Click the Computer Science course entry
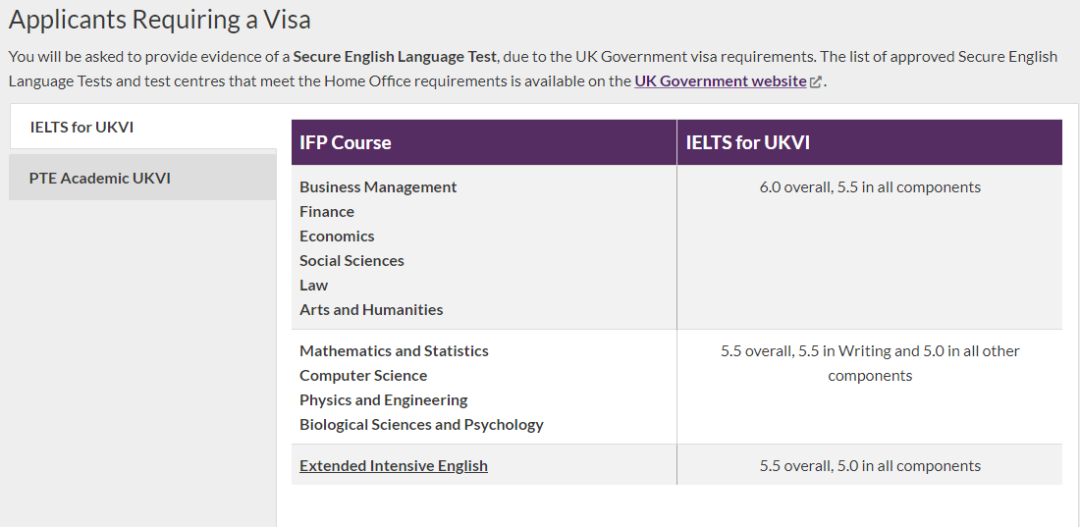The image size is (1080, 527). coord(363,375)
